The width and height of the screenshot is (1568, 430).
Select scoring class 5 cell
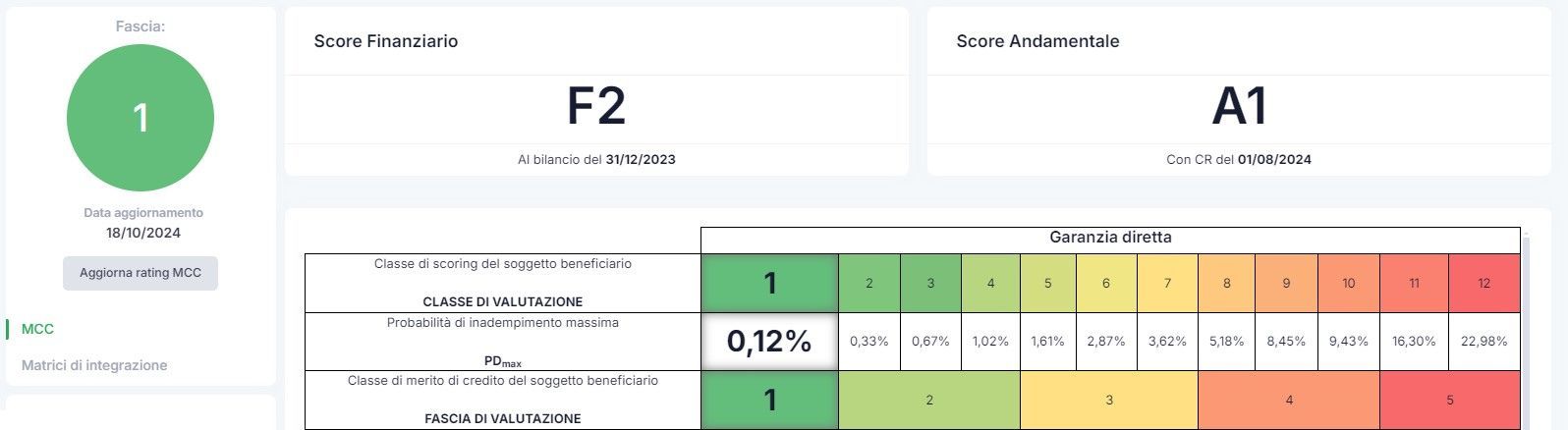(1048, 283)
